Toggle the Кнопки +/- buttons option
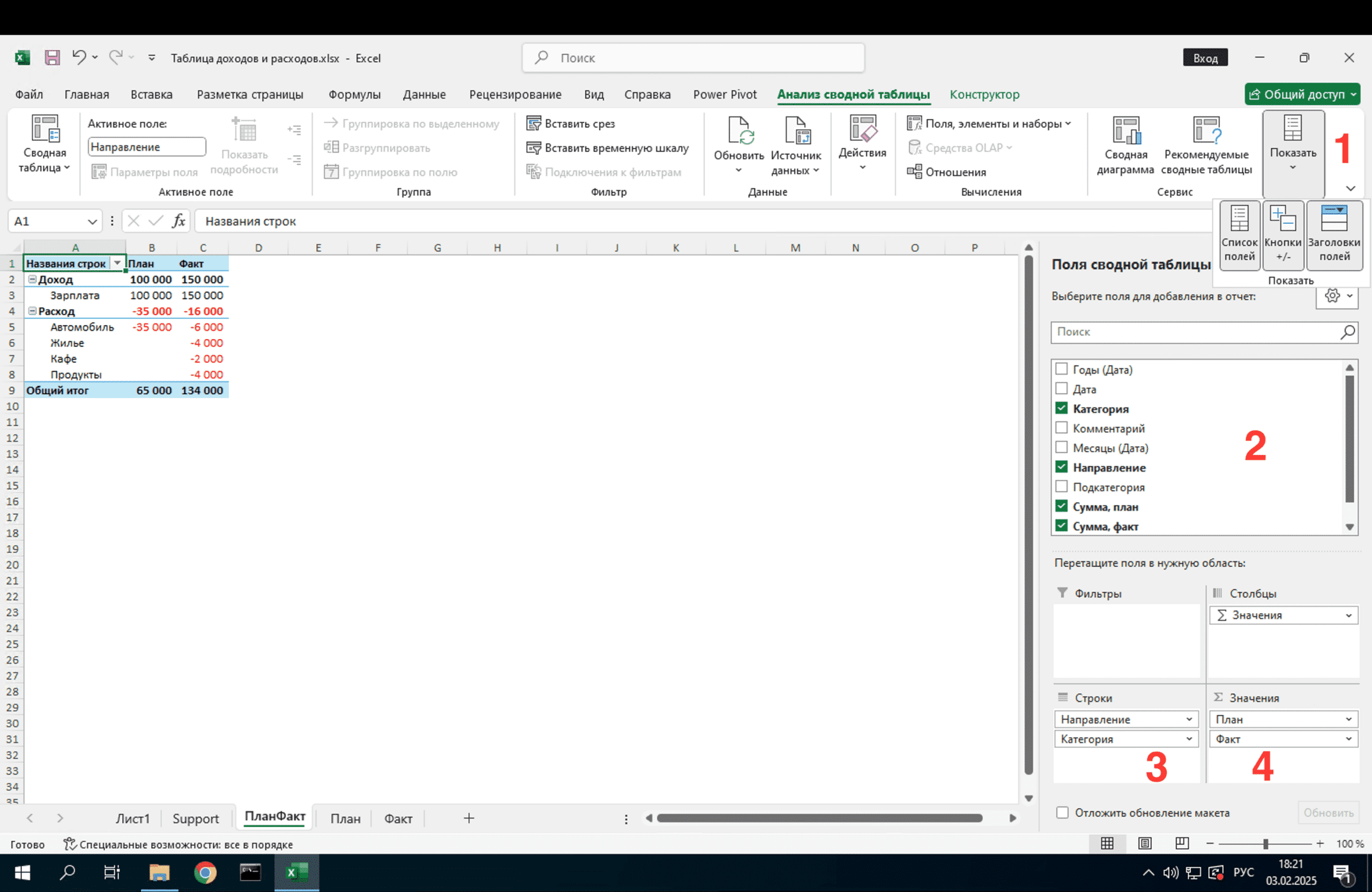Screen dimensions: 1372x892 pos(1283,235)
